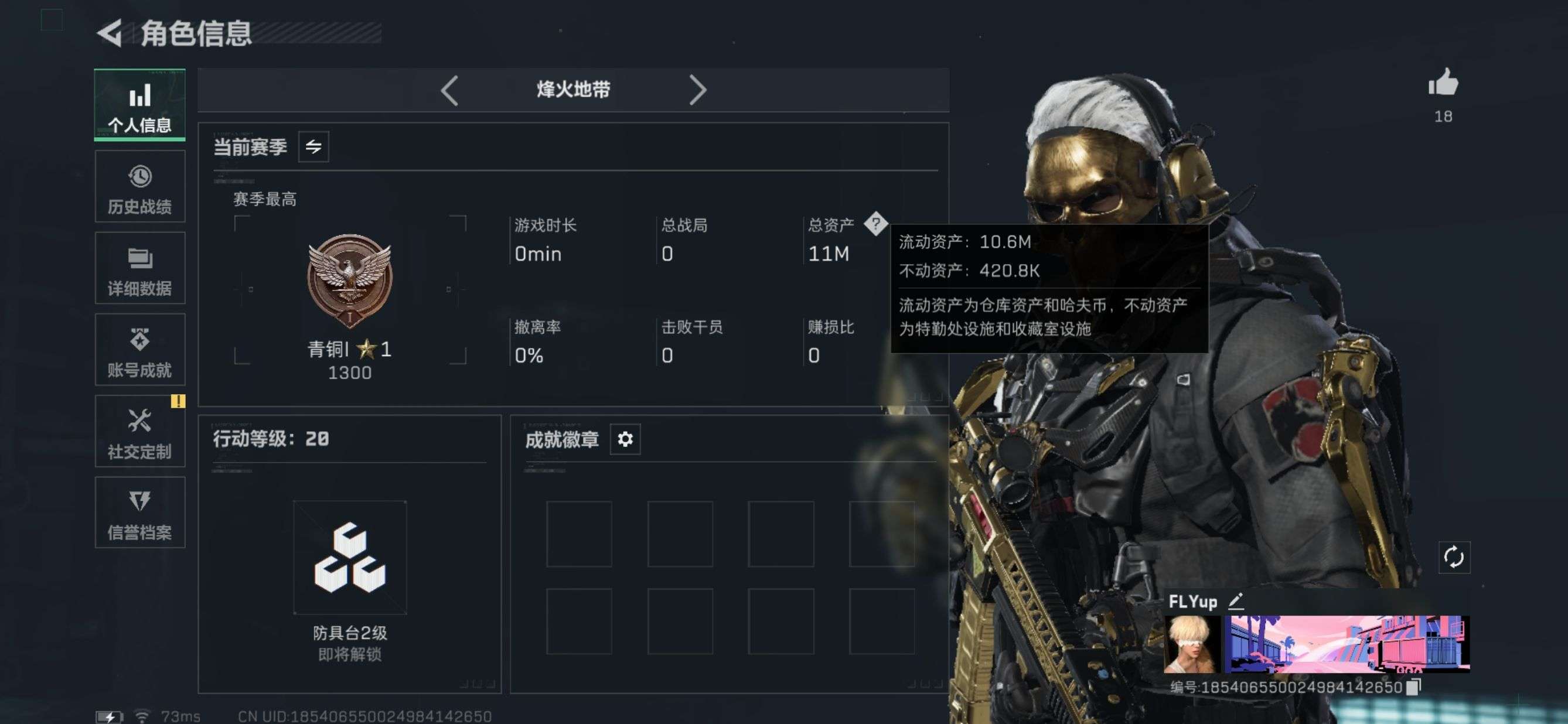Click the back arrow beside 角色信息
Screen dimensions: 1568x724
click(110, 33)
